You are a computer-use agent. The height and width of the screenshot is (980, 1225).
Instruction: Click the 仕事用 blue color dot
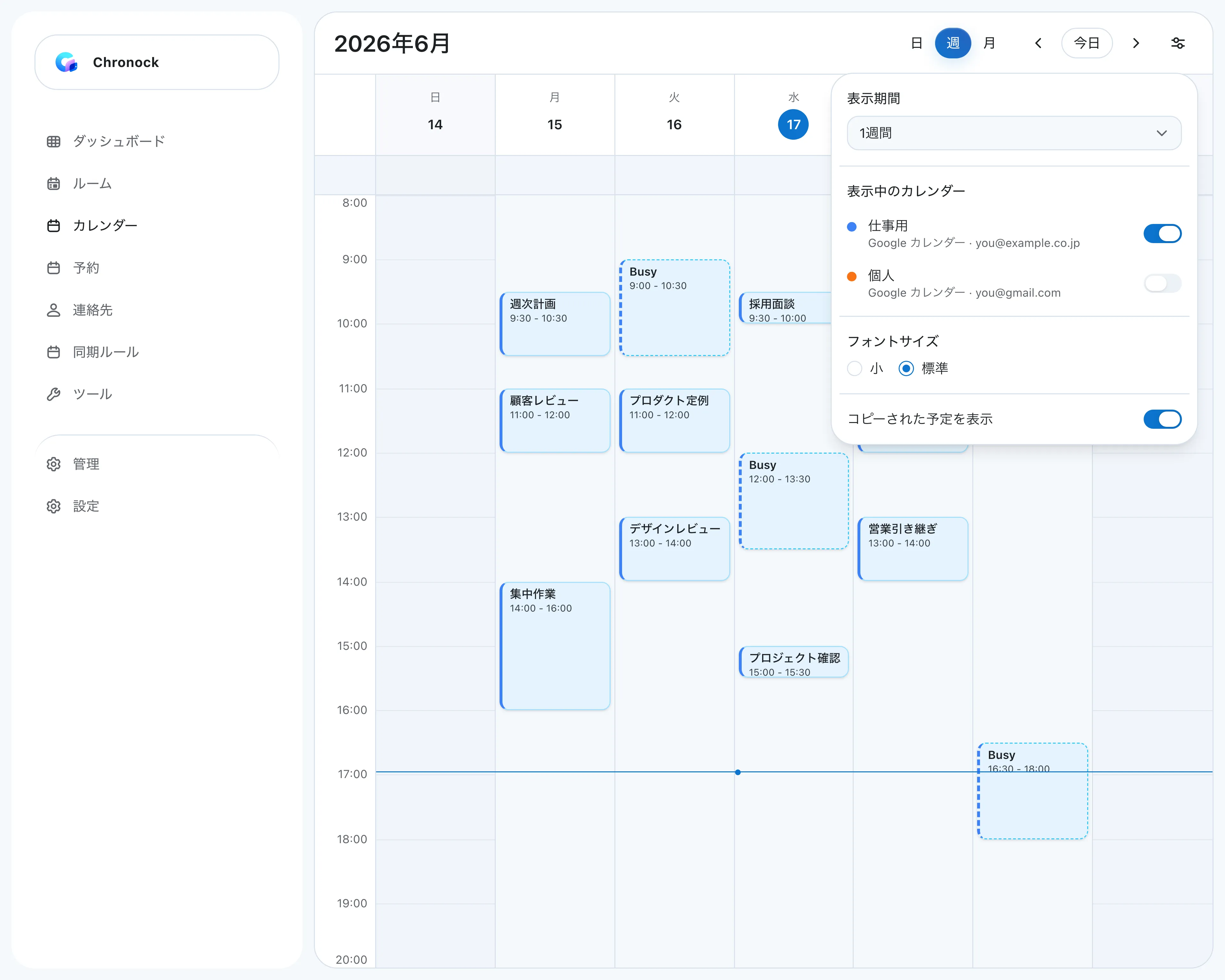(x=852, y=227)
